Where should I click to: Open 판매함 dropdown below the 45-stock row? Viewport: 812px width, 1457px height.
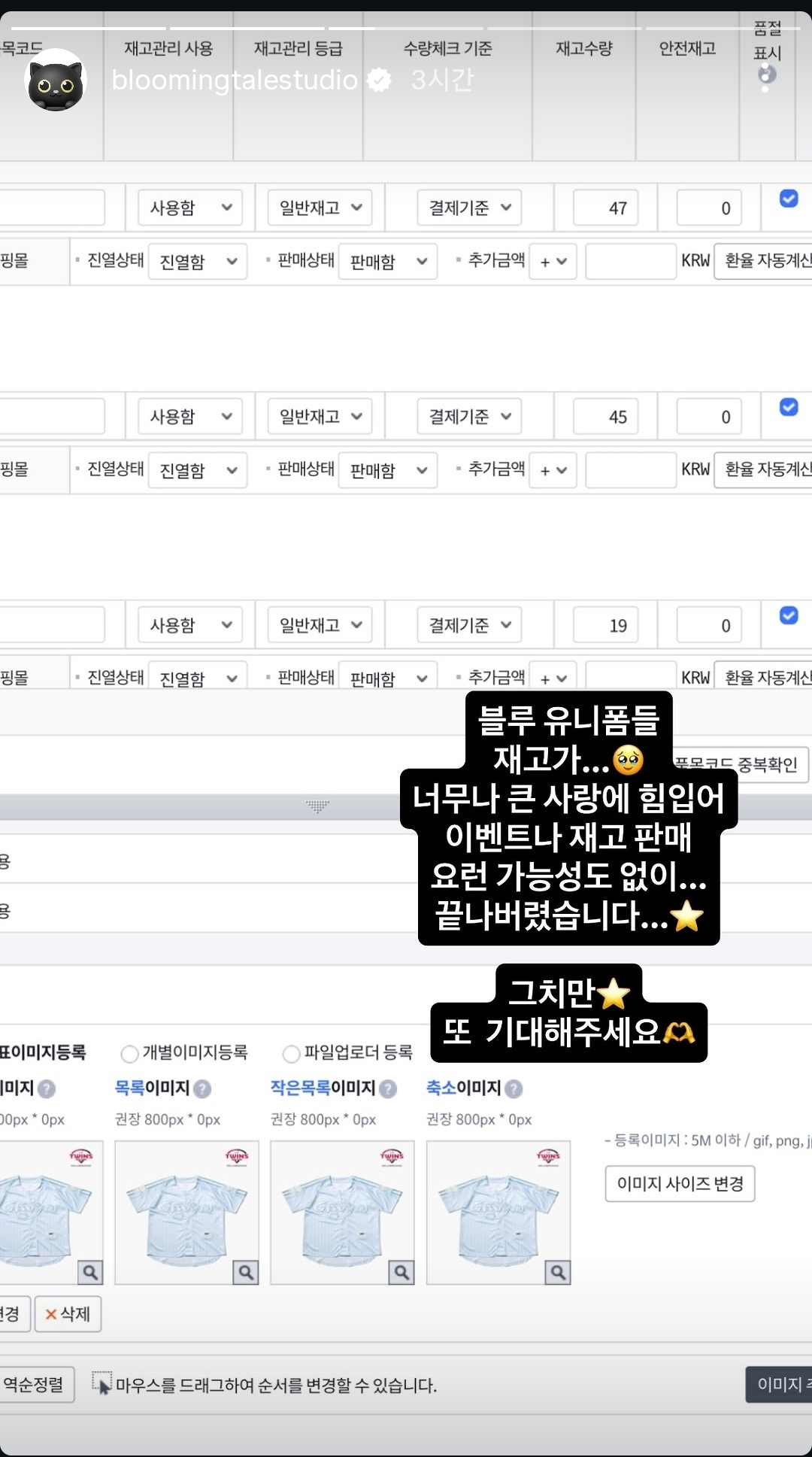click(x=388, y=470)
